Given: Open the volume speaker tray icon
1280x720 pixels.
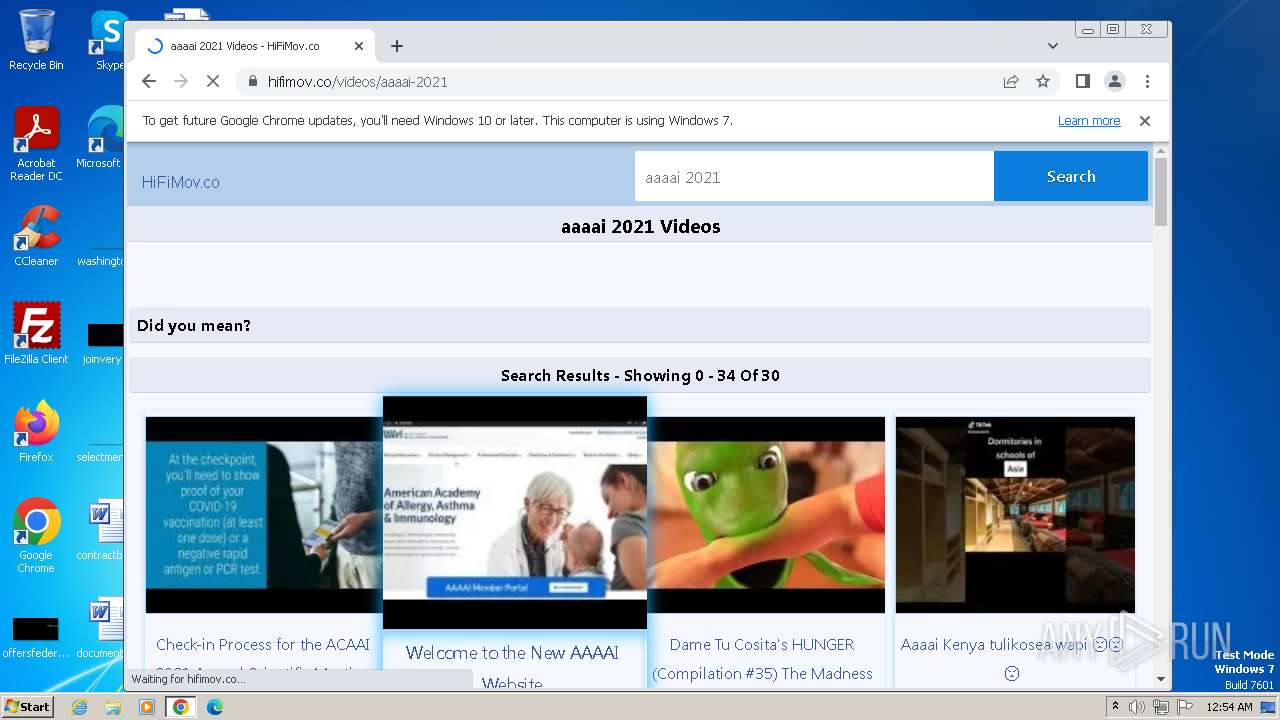Looking at the screenshot, I should [1137, 707].
